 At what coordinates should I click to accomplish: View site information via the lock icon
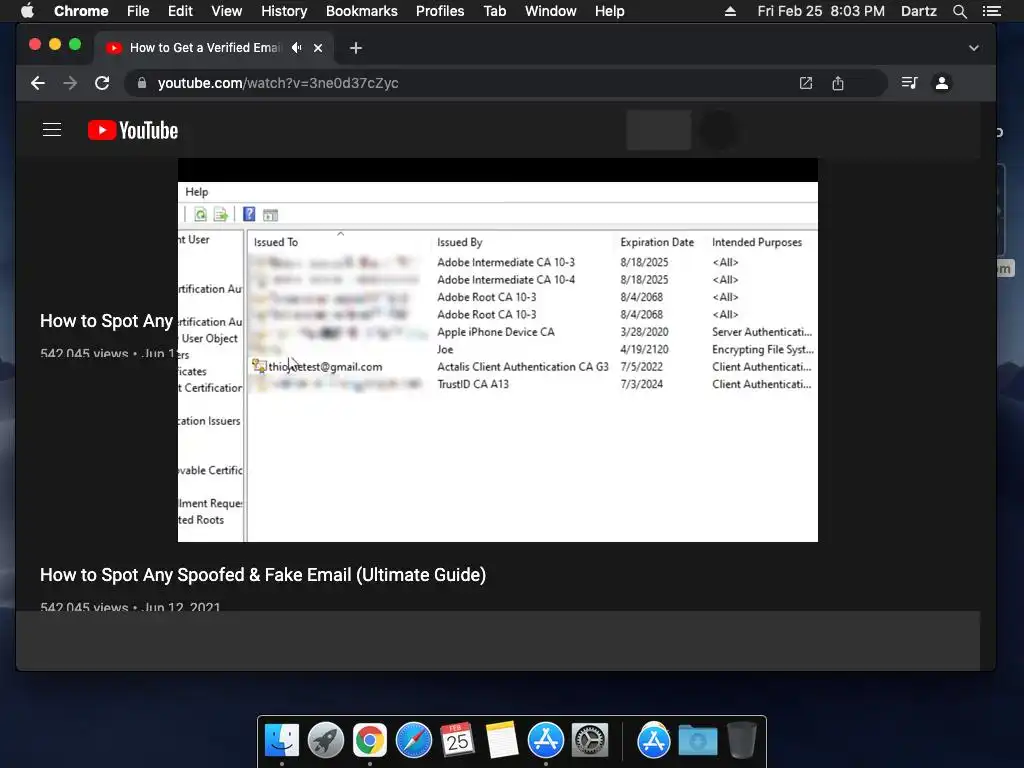(x=141, y=83)
